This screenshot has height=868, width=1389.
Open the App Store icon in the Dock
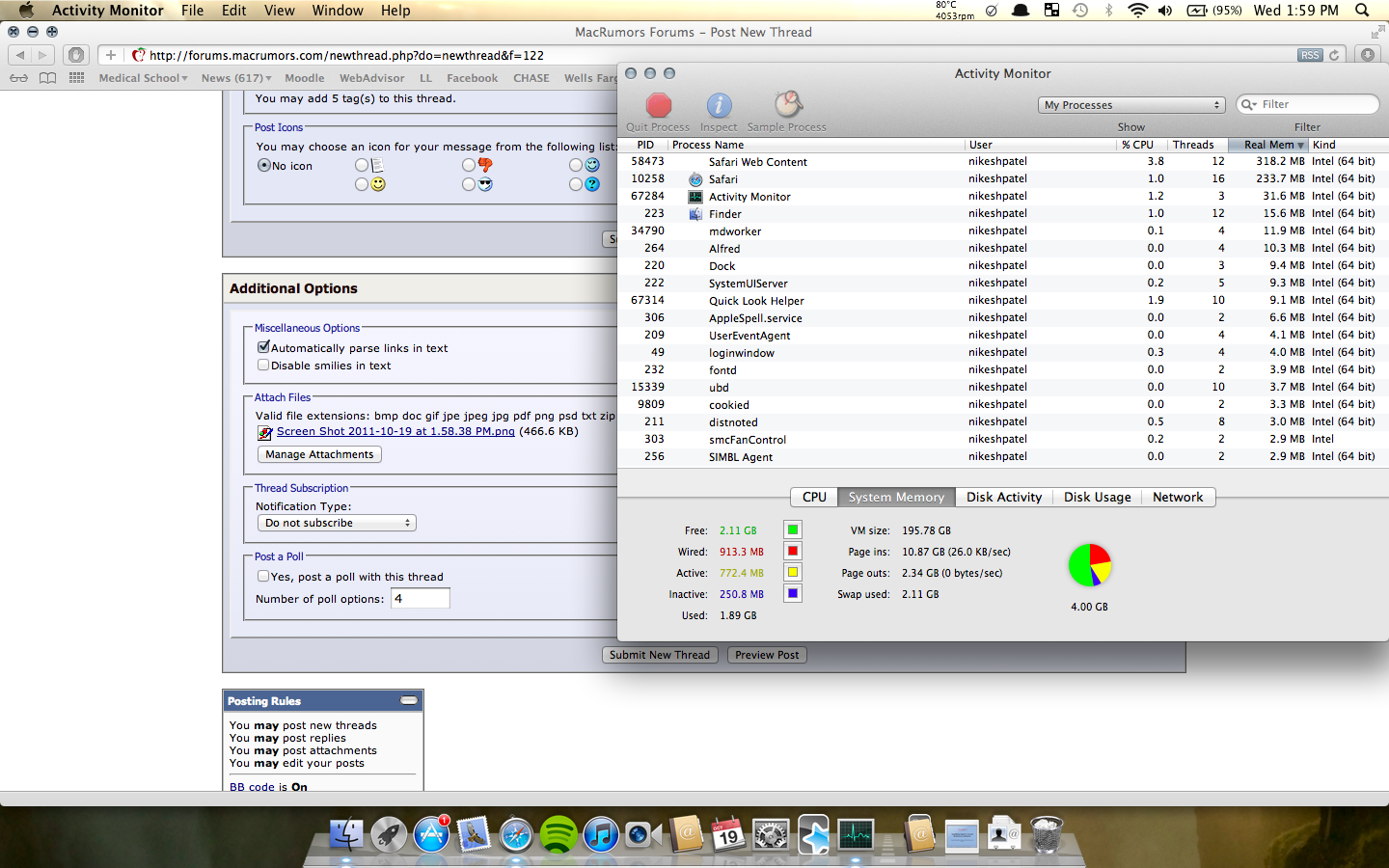(431, 834)
